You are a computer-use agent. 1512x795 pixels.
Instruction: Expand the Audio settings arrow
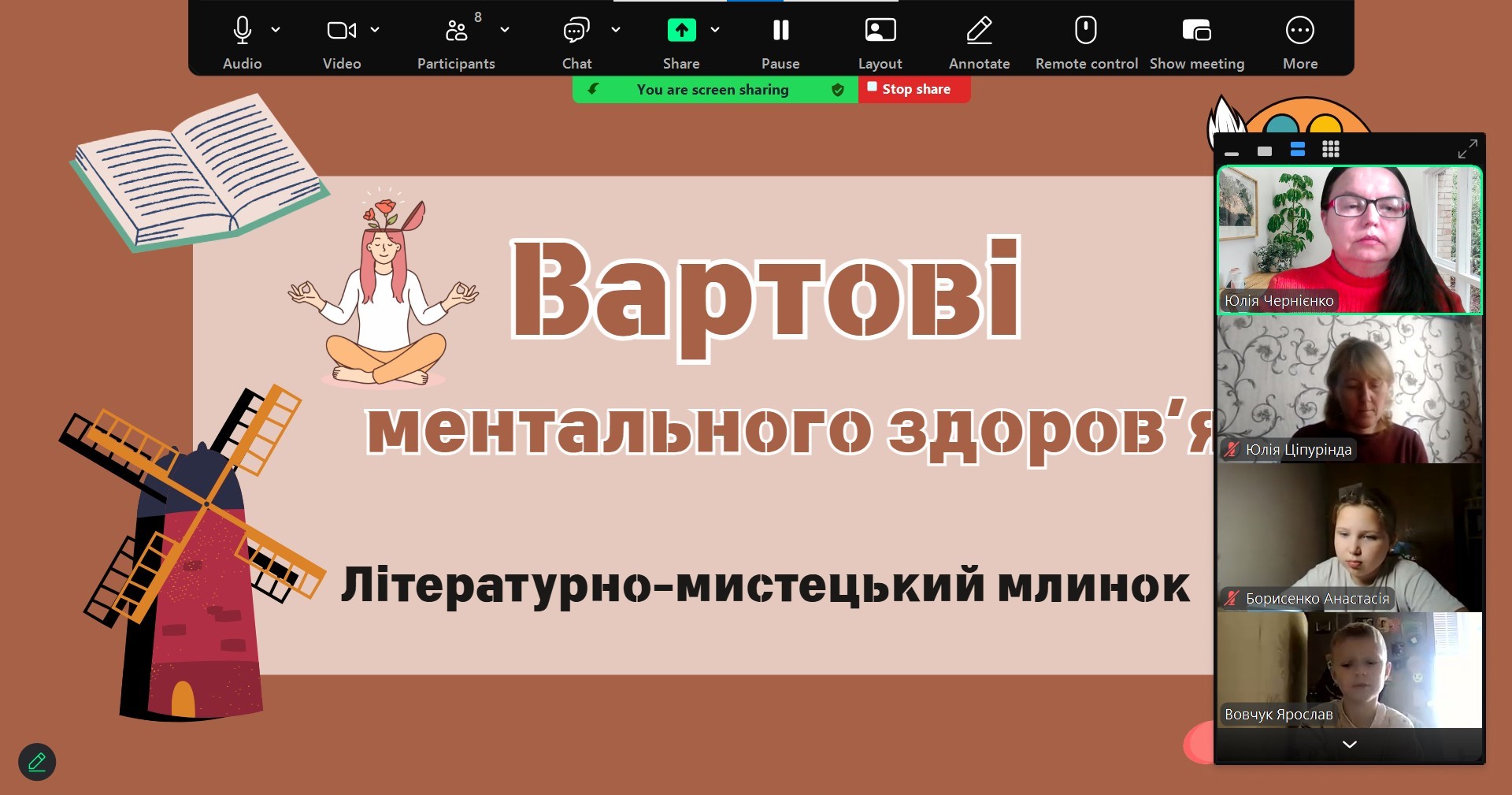tap(276, 30)
